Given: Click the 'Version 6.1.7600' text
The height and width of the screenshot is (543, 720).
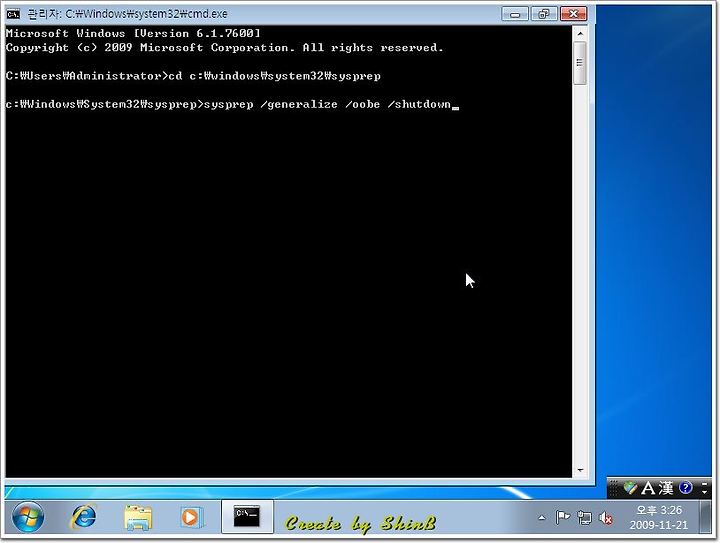Looking at the screenshot, I should pyautogui.click(x=197, y=34).
